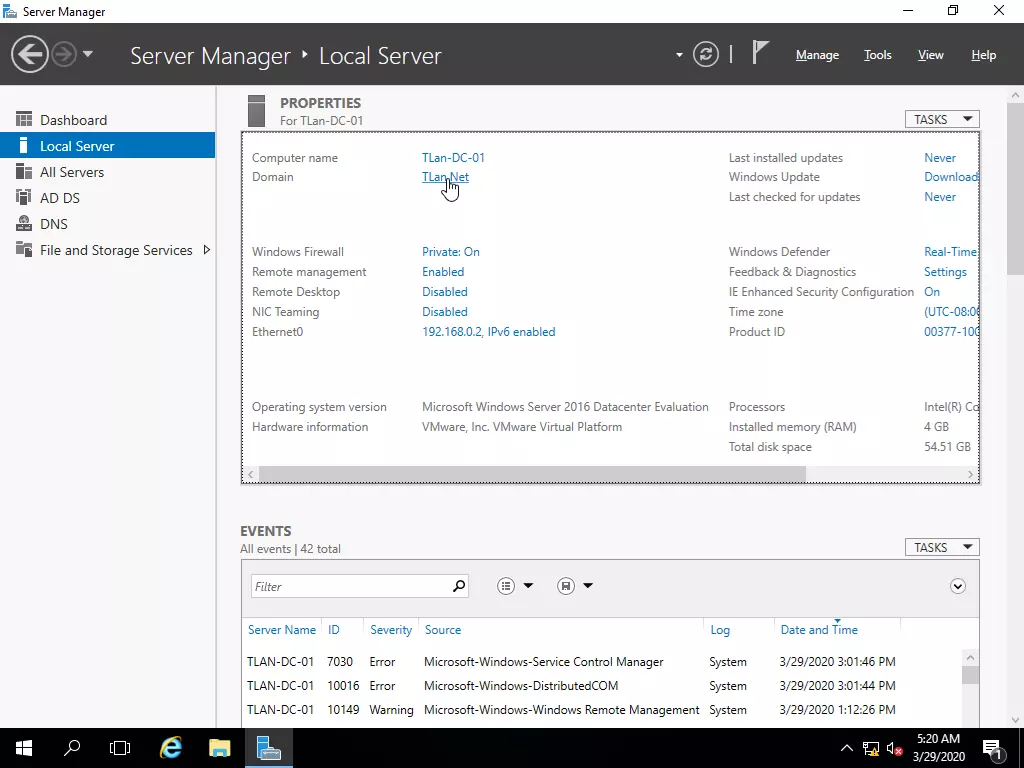The image size is (1024, 768).
Task: Open Windows Firewall Private: On link
Action: [451, 251]
